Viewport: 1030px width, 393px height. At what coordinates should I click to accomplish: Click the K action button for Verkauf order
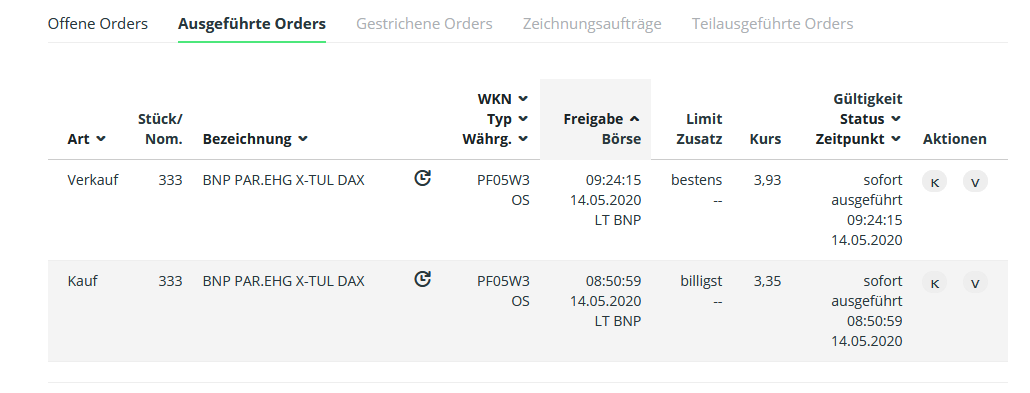(934, 182)
